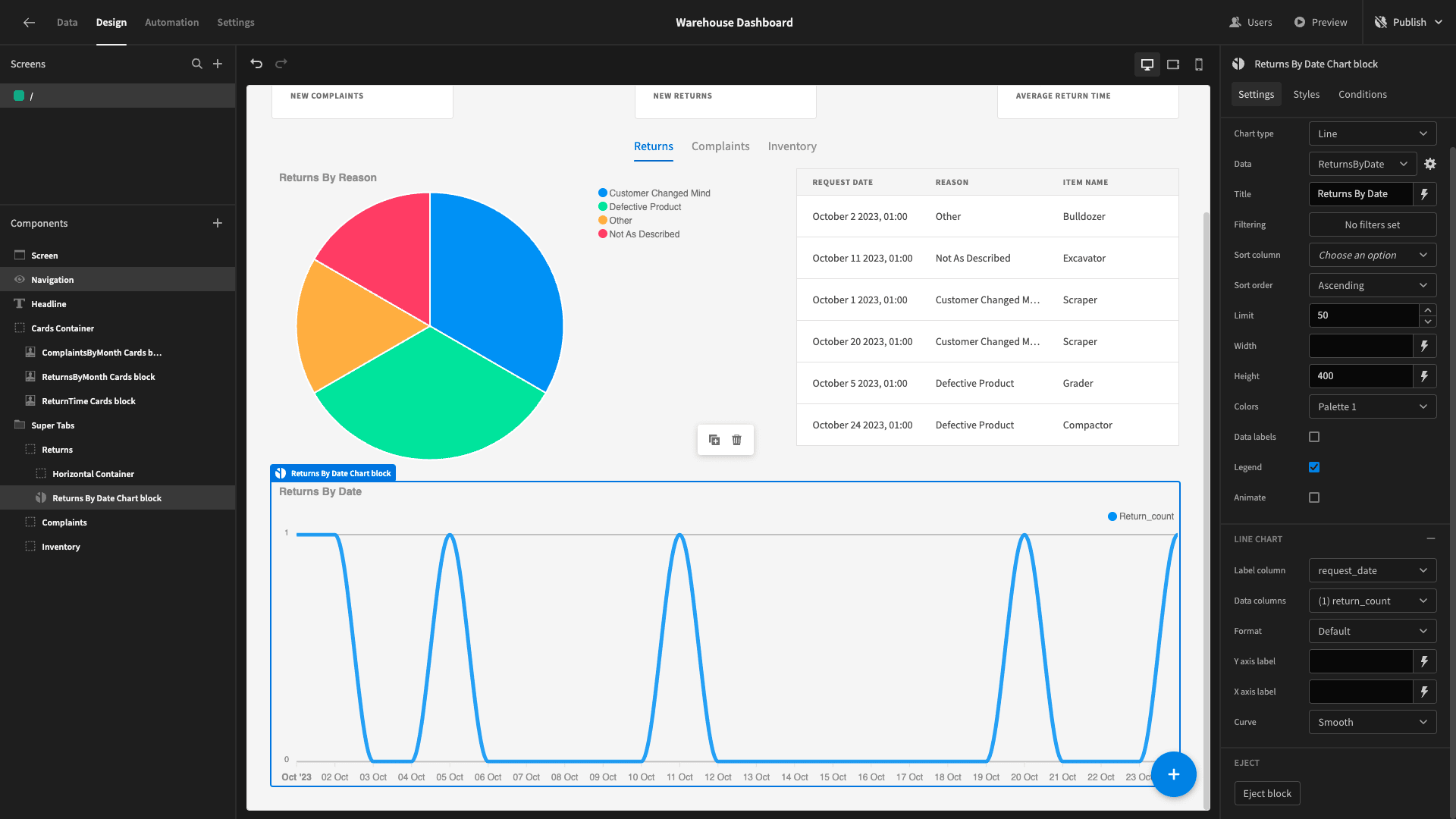Open the Complaints tab in dashboard
Screen dimensions: 1456x819
(720, 146)
